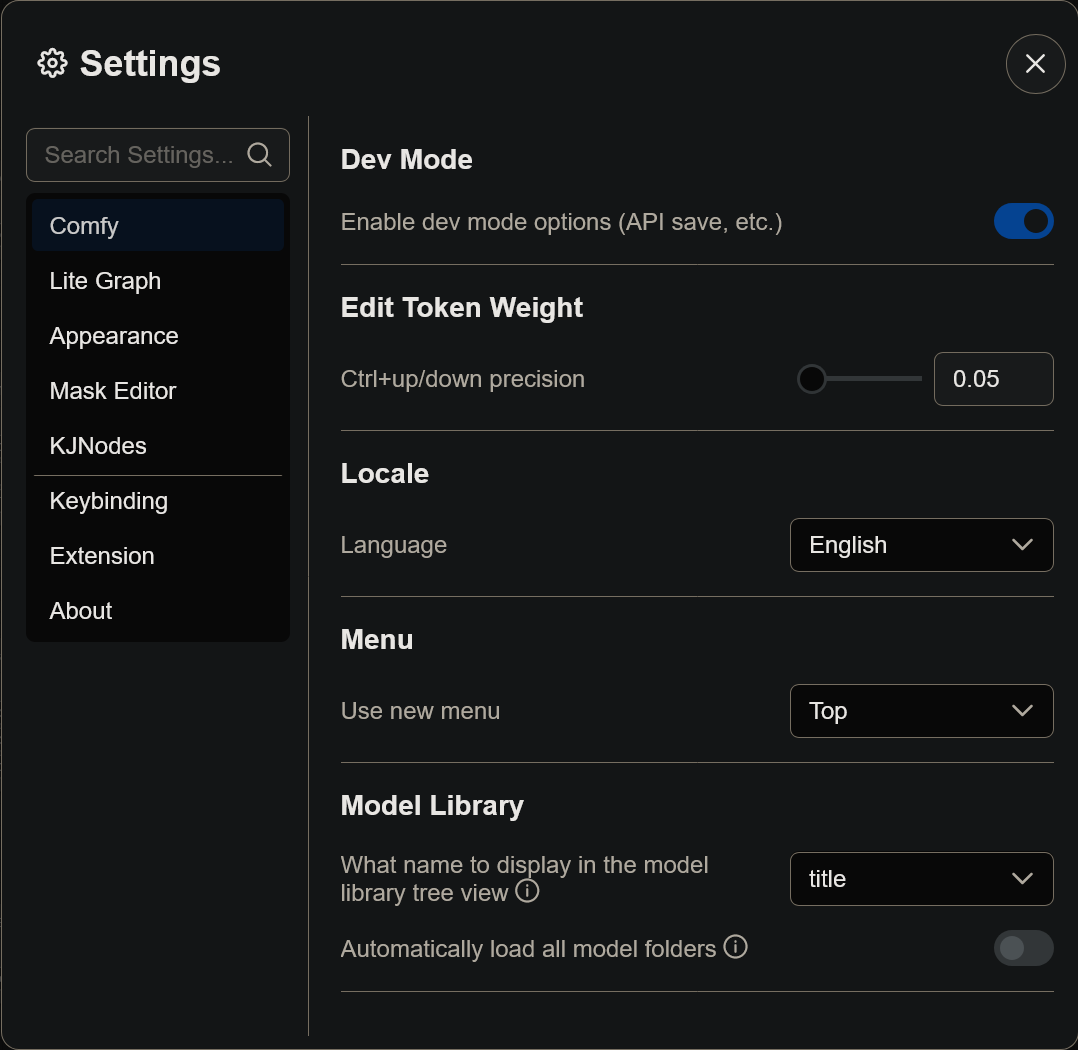The image size is (1078, 1050).
Task: Open the Appearance settings section
Action: [x=113, y=336]
